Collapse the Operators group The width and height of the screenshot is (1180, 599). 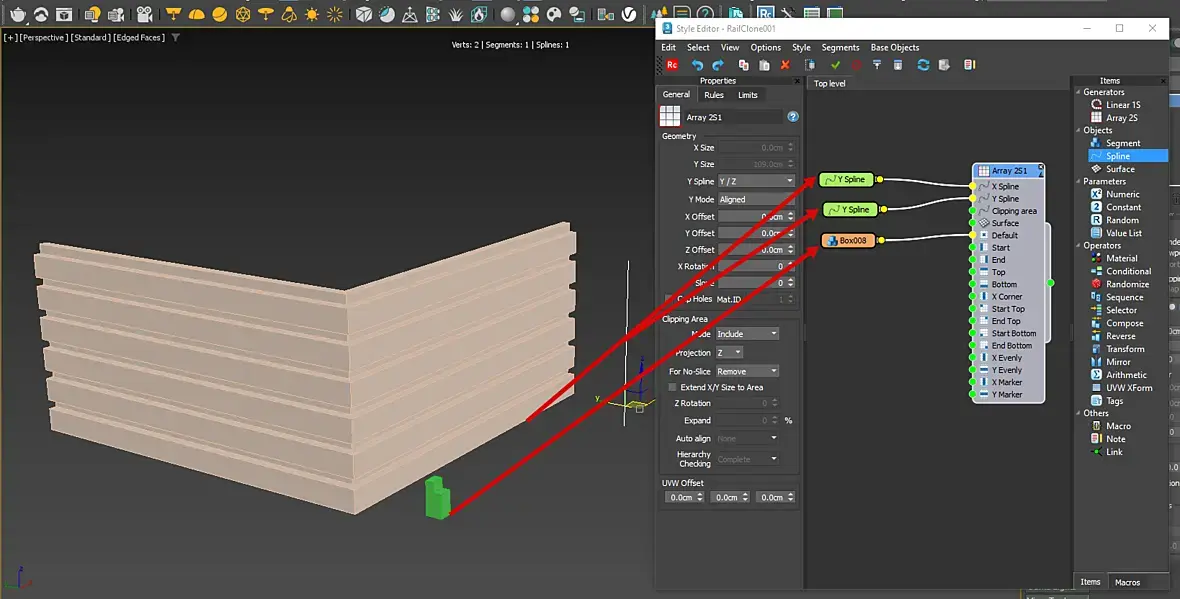tap(1078, 245)
